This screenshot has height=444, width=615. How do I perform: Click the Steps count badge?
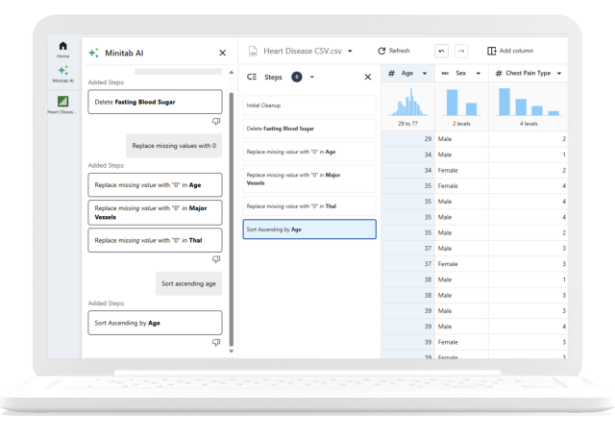click(297, 77)
